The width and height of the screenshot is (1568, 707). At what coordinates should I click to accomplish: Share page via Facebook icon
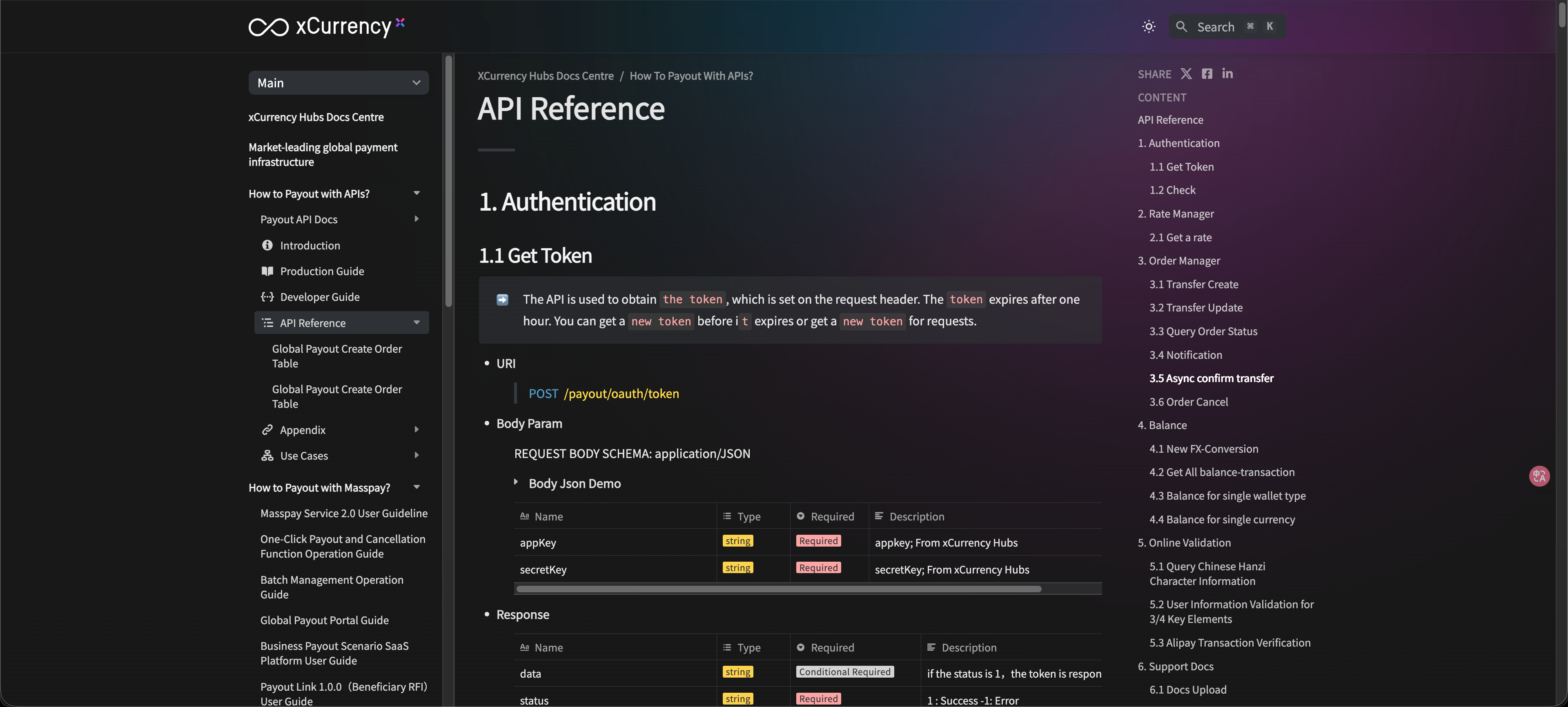[1207, 73]
